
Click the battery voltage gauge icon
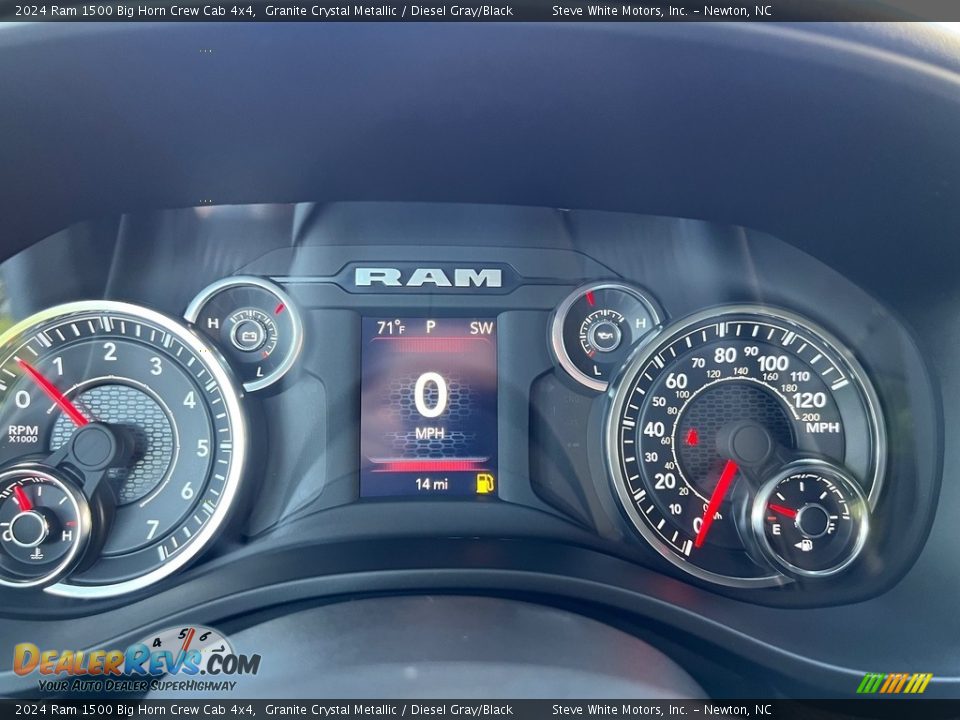[x=249, y=336]
